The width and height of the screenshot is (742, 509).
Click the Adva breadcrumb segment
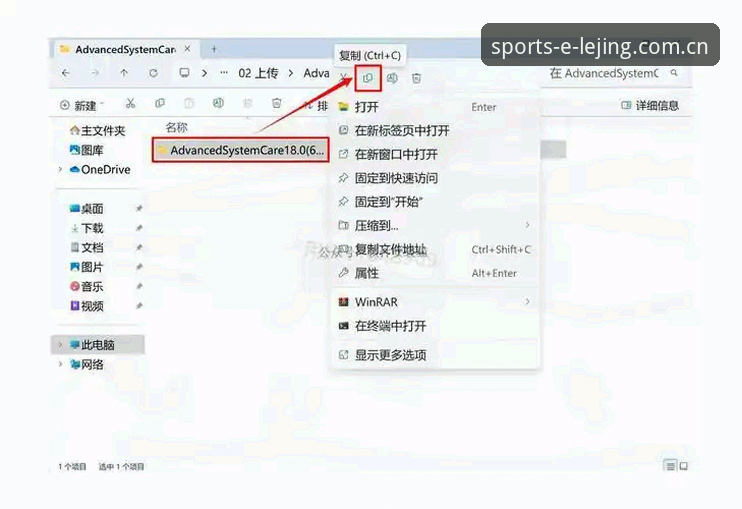click(x=316, y=73)
